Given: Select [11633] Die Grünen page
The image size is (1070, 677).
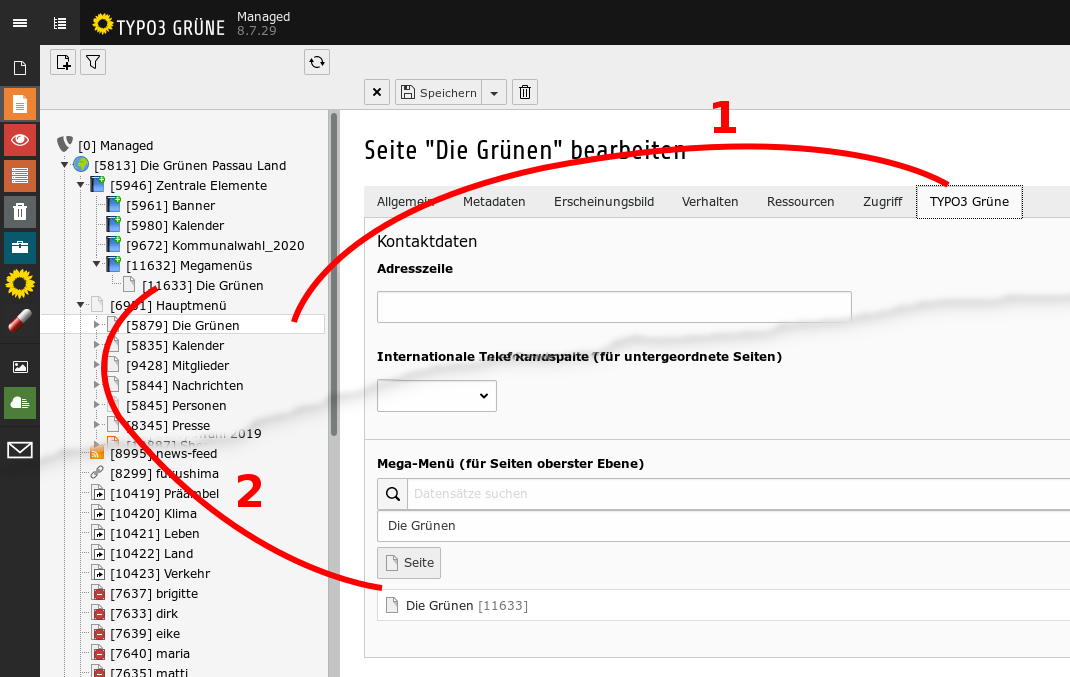Looking at the screenshot, I should click(203, 285).
